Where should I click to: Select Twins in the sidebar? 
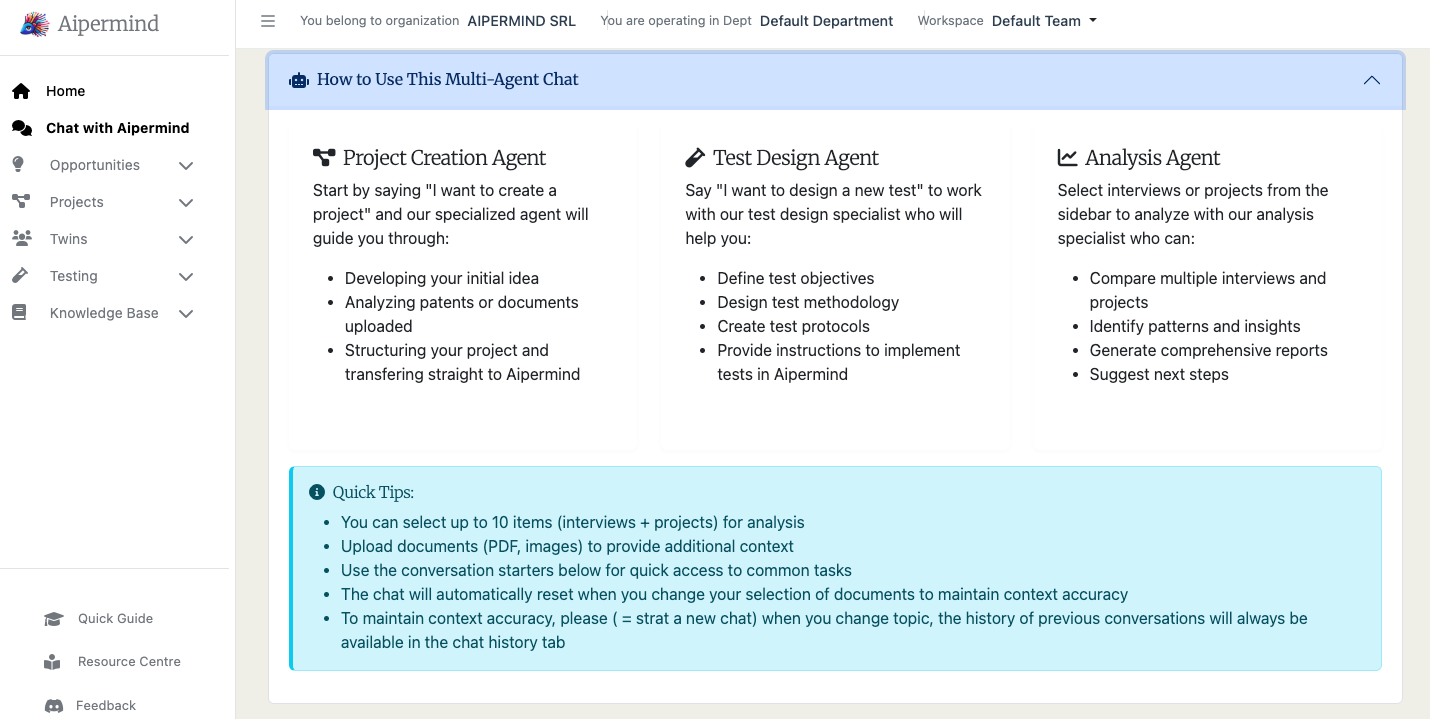(68, 239)
